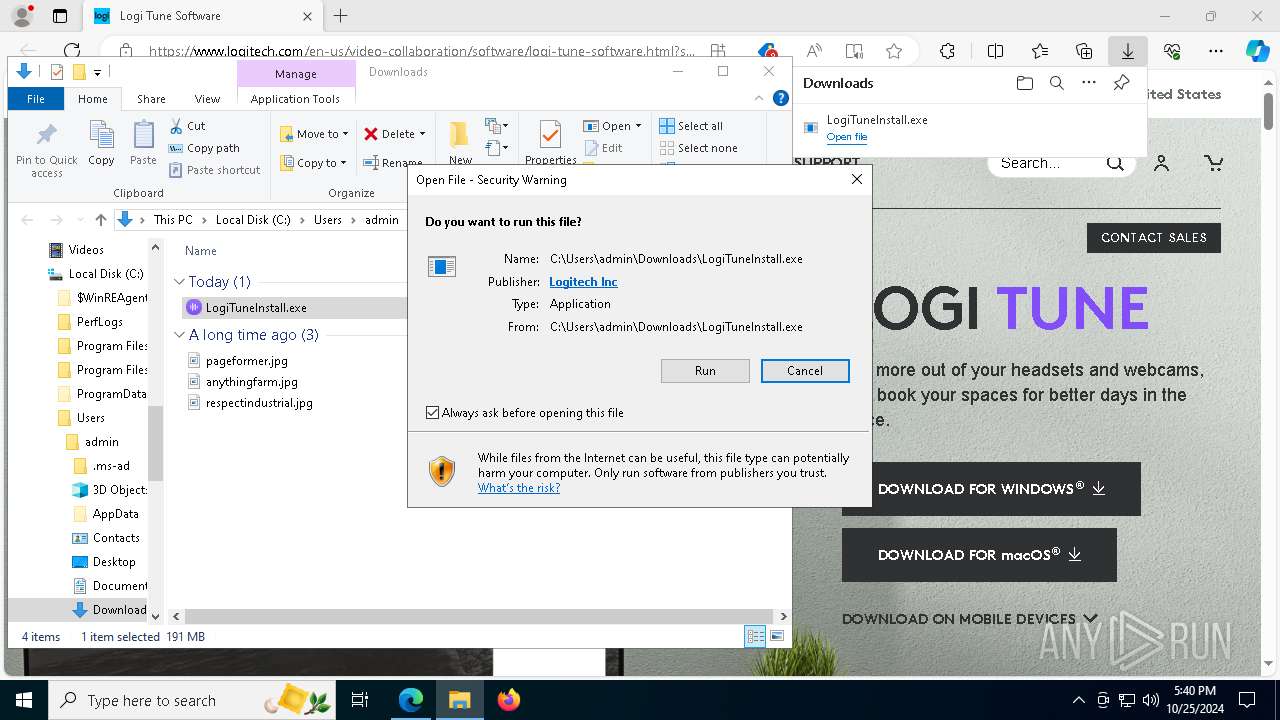Viewport: 1280px width, 720px height.
Task: Pin the Edge Downloads panel
Action: (1121, 83)
